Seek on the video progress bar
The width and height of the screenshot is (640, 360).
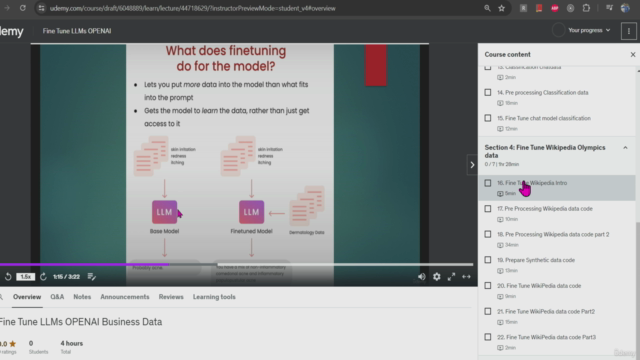tap(237, 264)
